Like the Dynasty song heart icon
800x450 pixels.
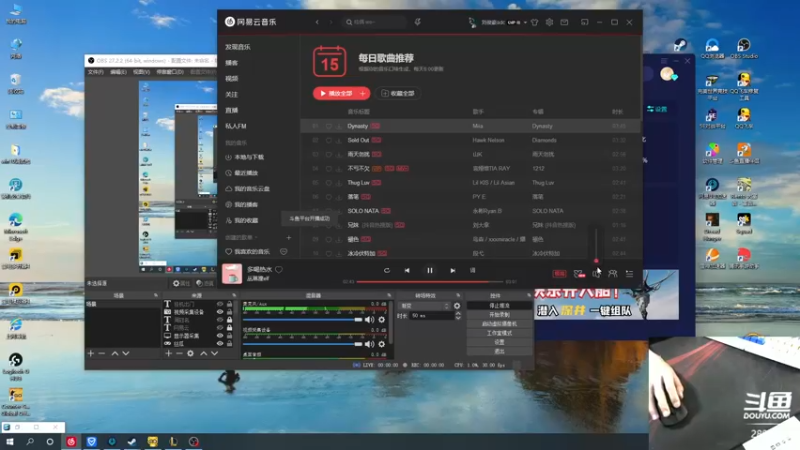pos(328,126)
